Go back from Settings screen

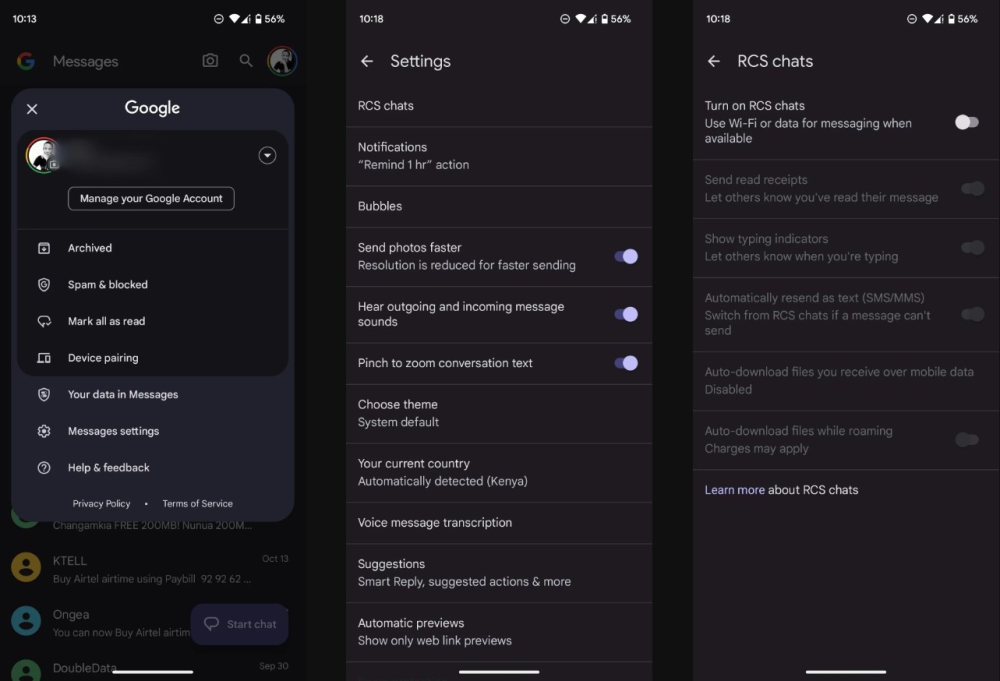pyautogui.click(x=367, y=61)
